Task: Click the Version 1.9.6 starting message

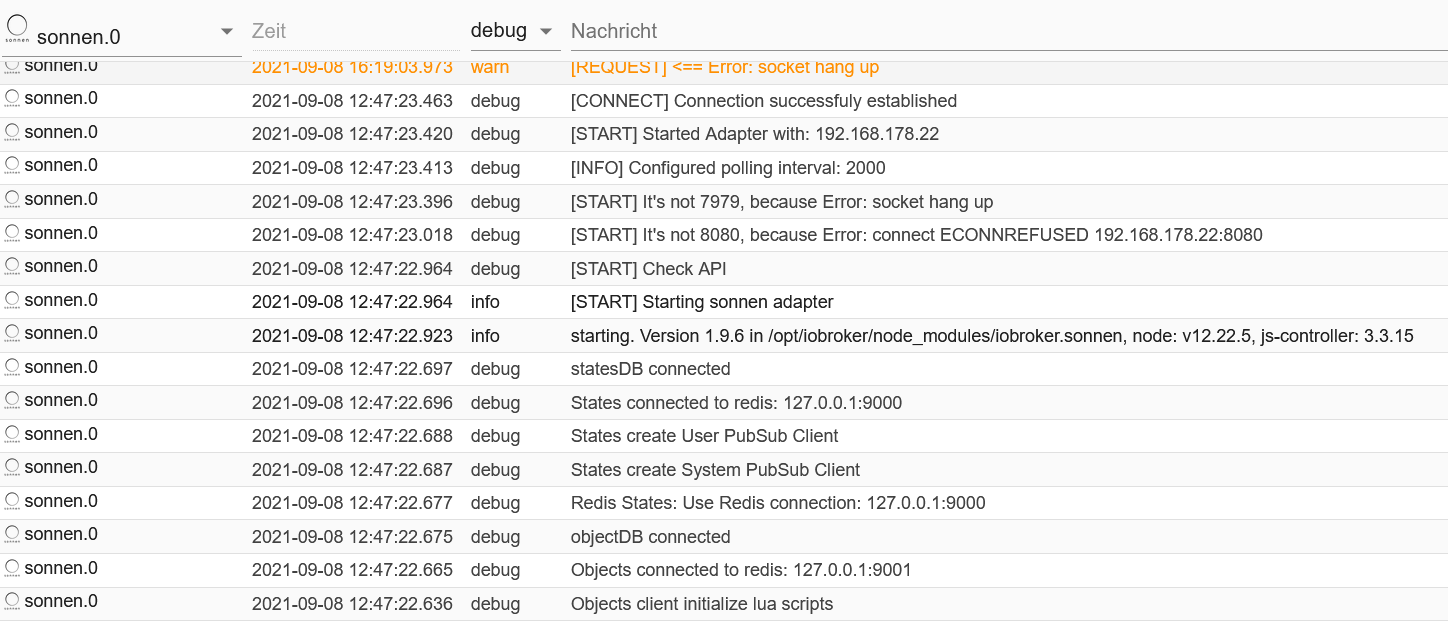Action: 991,336
